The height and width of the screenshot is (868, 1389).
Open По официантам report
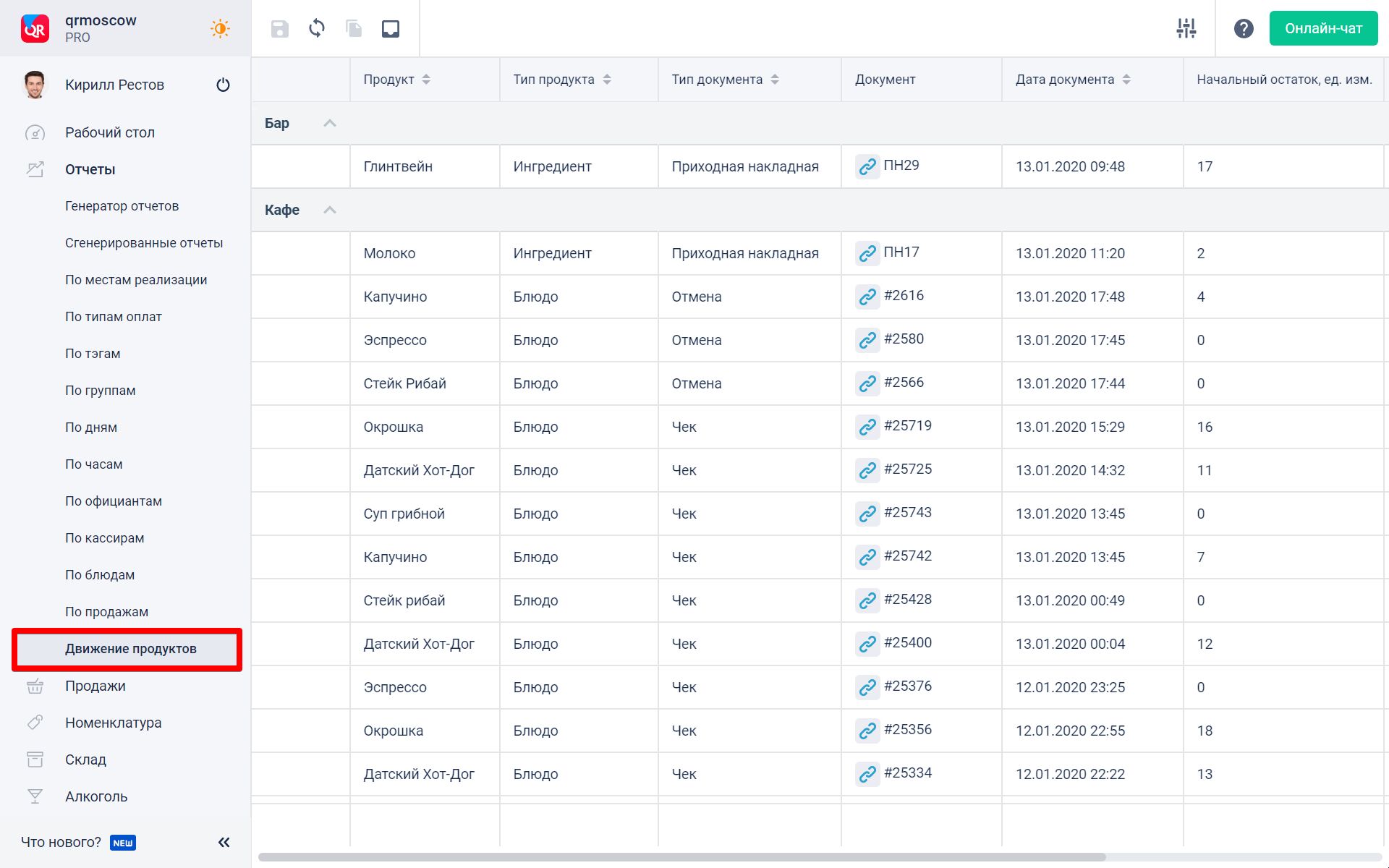(x=114, y=501)
